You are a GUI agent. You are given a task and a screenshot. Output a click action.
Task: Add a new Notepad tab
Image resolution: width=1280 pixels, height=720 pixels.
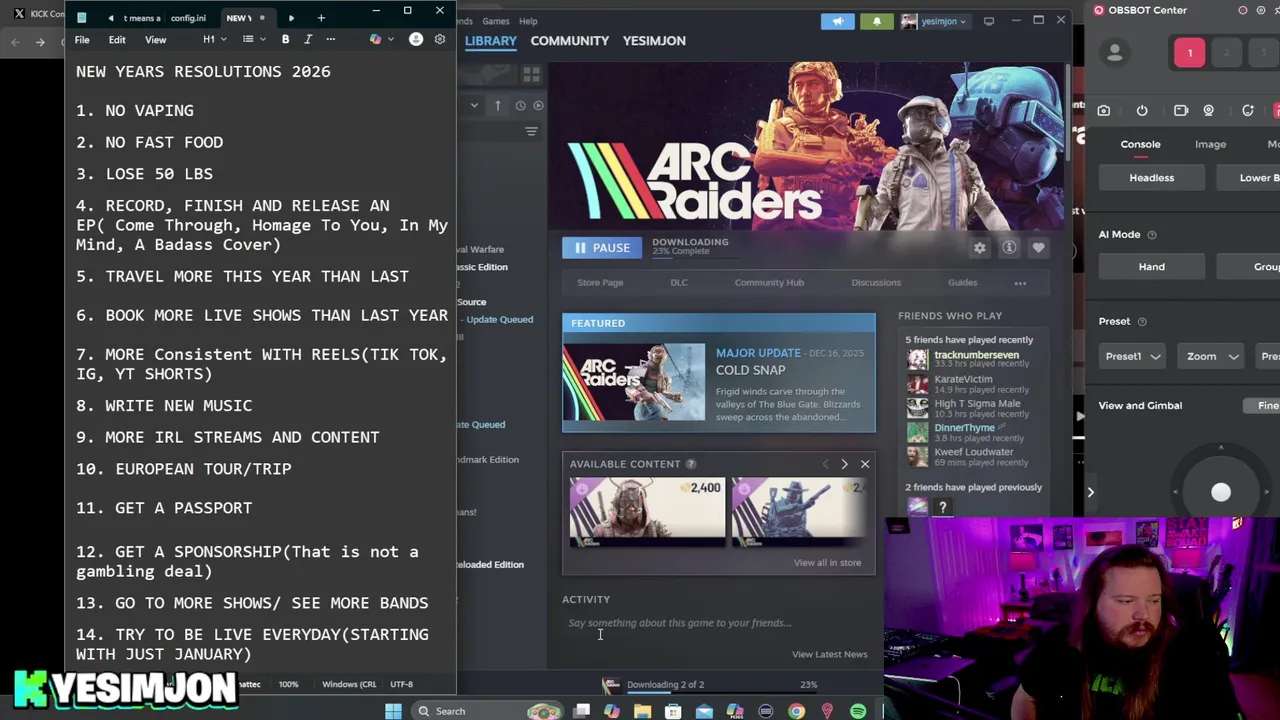coord(321,17)
